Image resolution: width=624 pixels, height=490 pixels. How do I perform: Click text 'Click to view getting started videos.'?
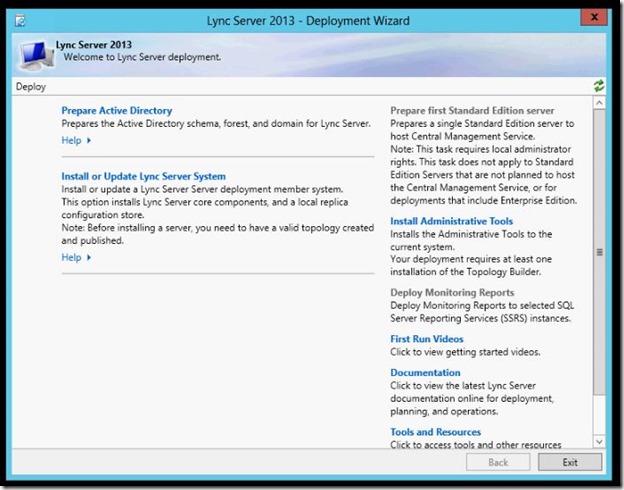[x=465, y=352]
